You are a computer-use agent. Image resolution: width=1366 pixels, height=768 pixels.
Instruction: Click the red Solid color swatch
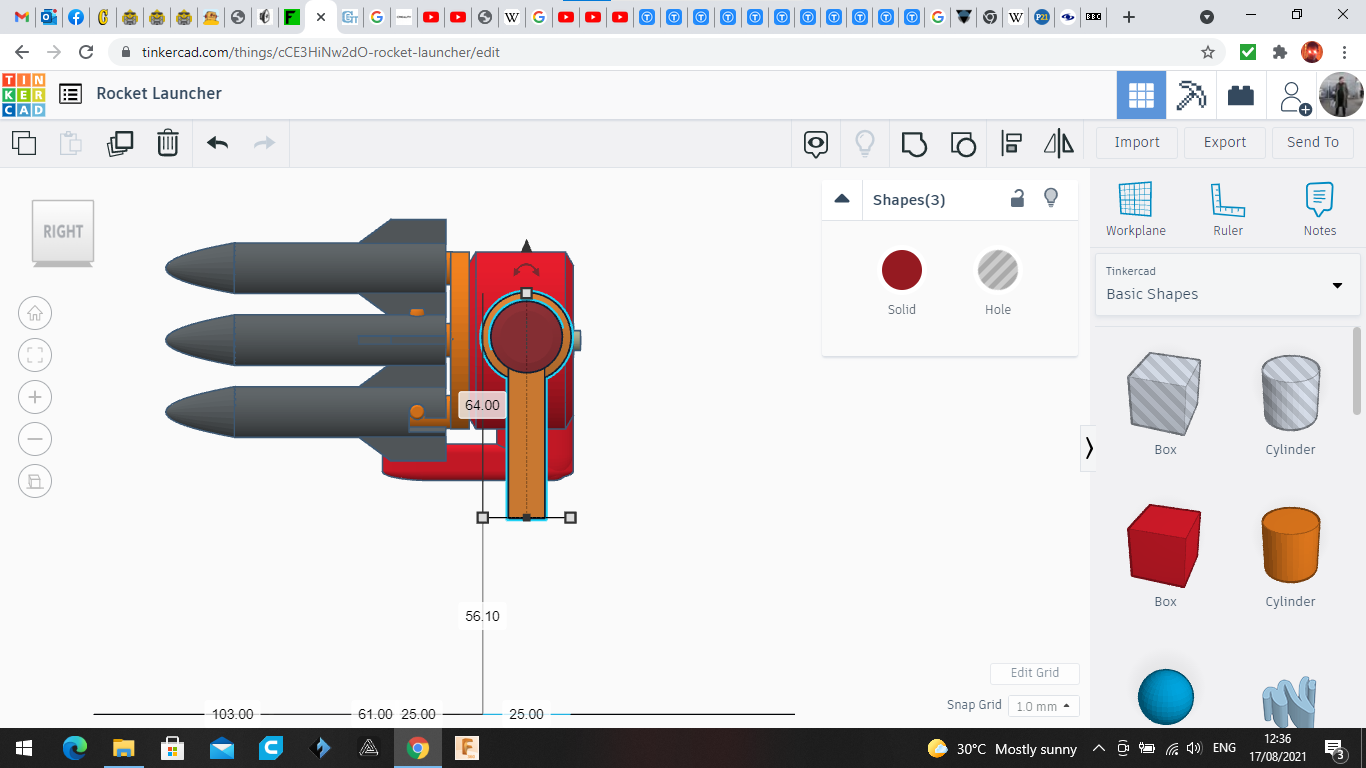click(x=901, y=271)
